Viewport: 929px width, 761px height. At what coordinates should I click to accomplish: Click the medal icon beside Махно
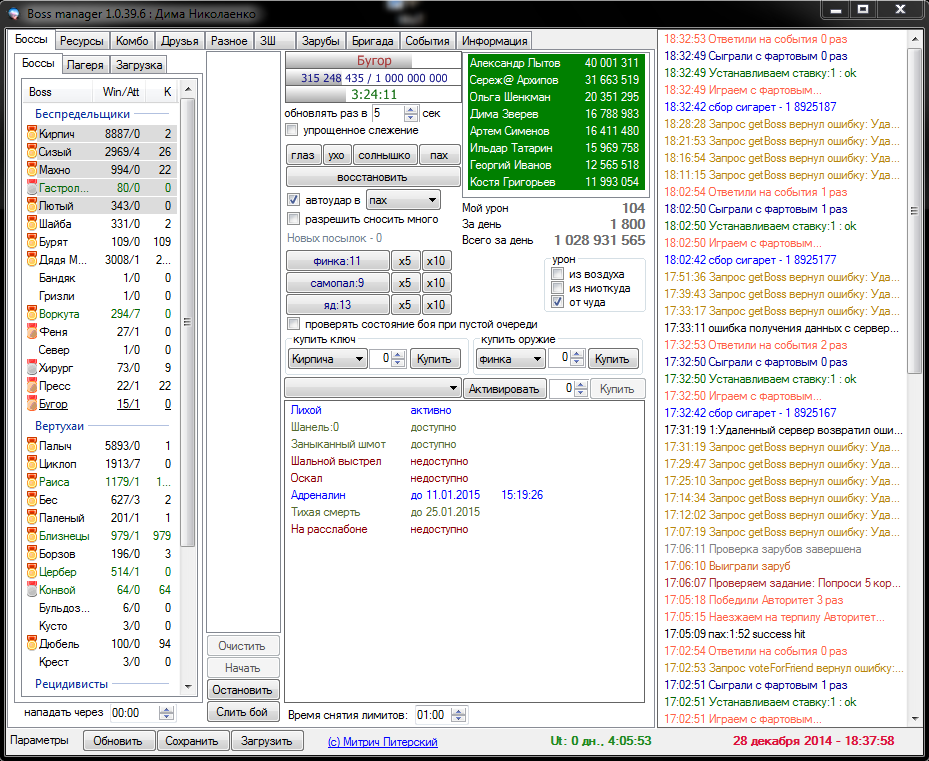coord(32,170)
